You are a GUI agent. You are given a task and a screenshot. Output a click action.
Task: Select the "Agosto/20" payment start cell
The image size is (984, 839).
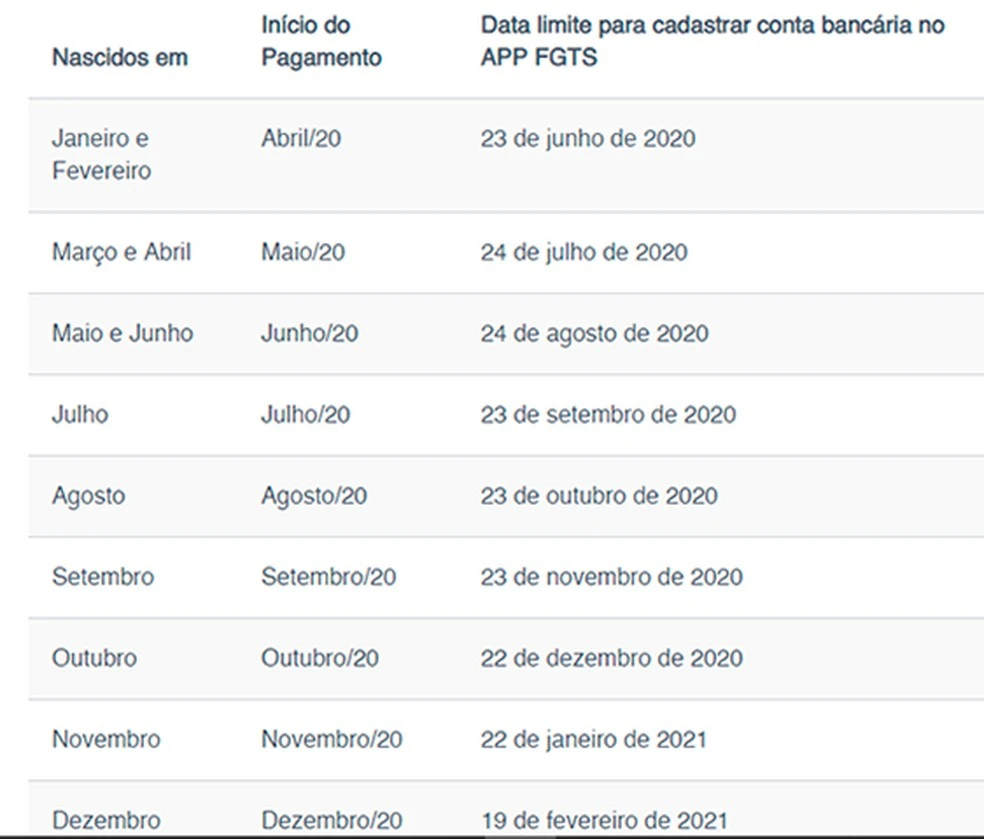tap(314, 496)
